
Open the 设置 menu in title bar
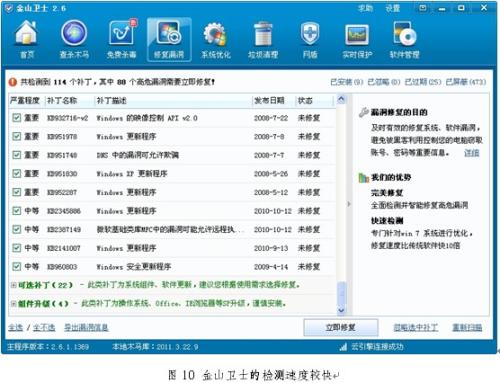393,8
